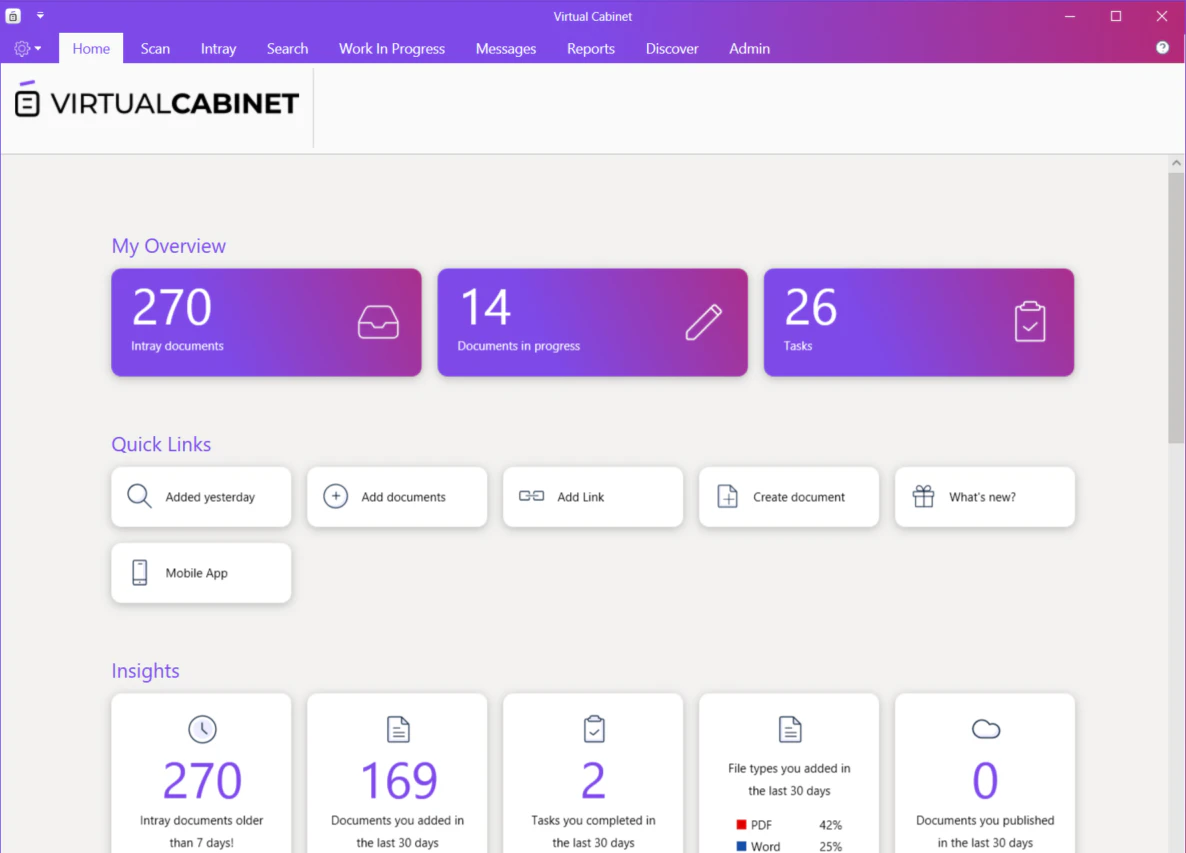Click the Add documents plus icon
This screenshot has height=853, width=1186.
tap(335, 496)
